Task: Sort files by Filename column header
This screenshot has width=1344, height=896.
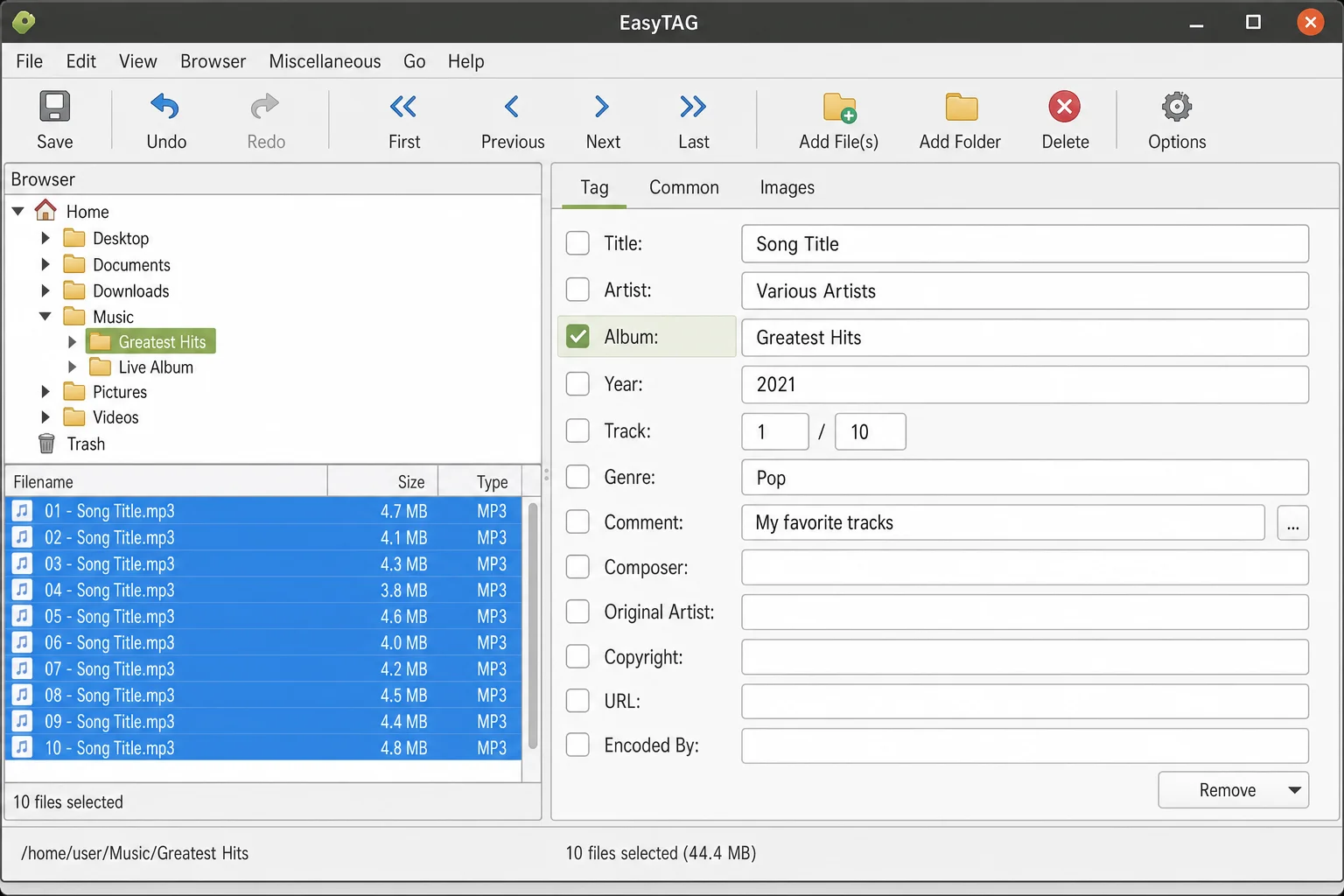Action: [x=166, y=481]
